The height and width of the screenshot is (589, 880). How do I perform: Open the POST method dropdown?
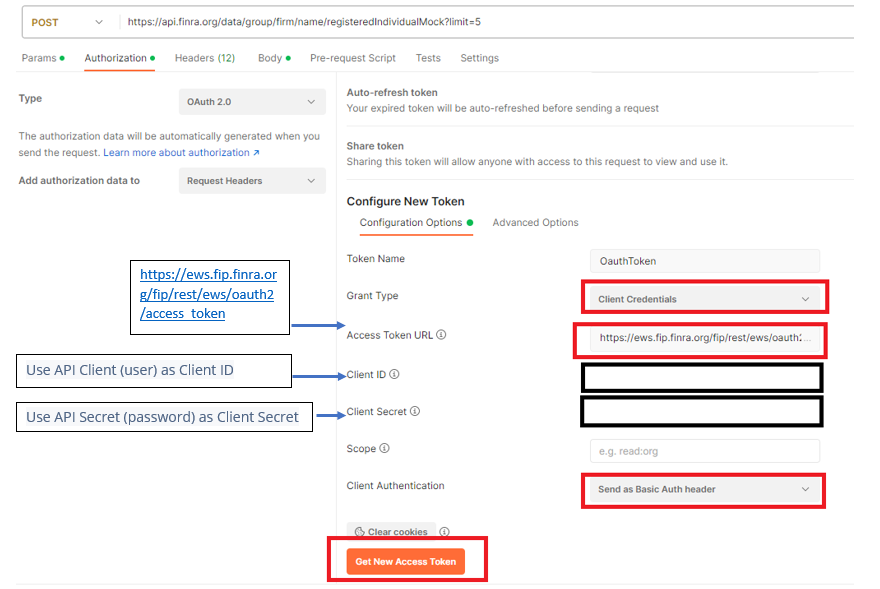pyautogui.click(x=67, y=22)
